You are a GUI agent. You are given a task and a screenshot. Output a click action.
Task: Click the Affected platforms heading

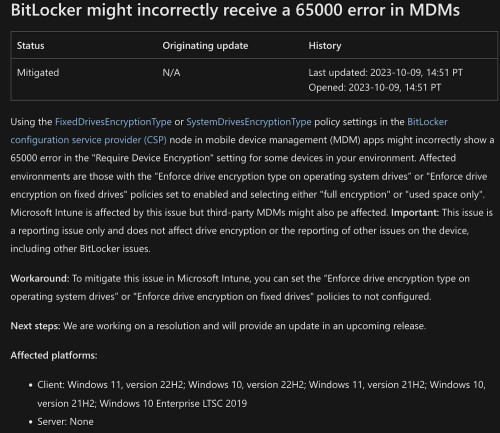[x=54, y=356]
